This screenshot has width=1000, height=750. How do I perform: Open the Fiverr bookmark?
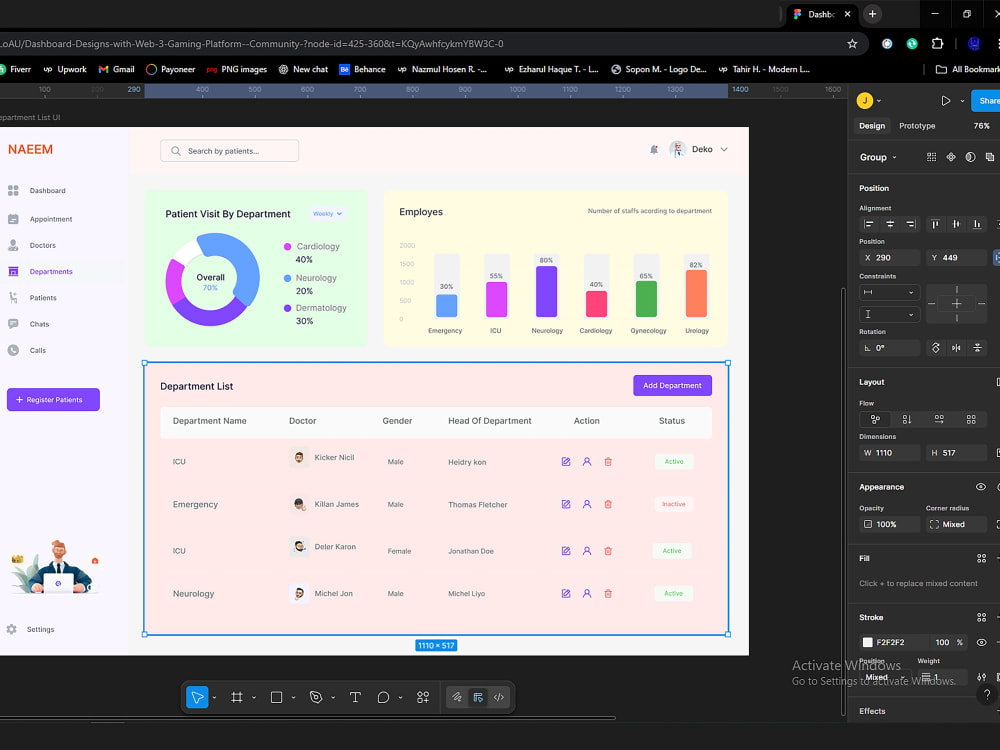(x=14, y=70)
